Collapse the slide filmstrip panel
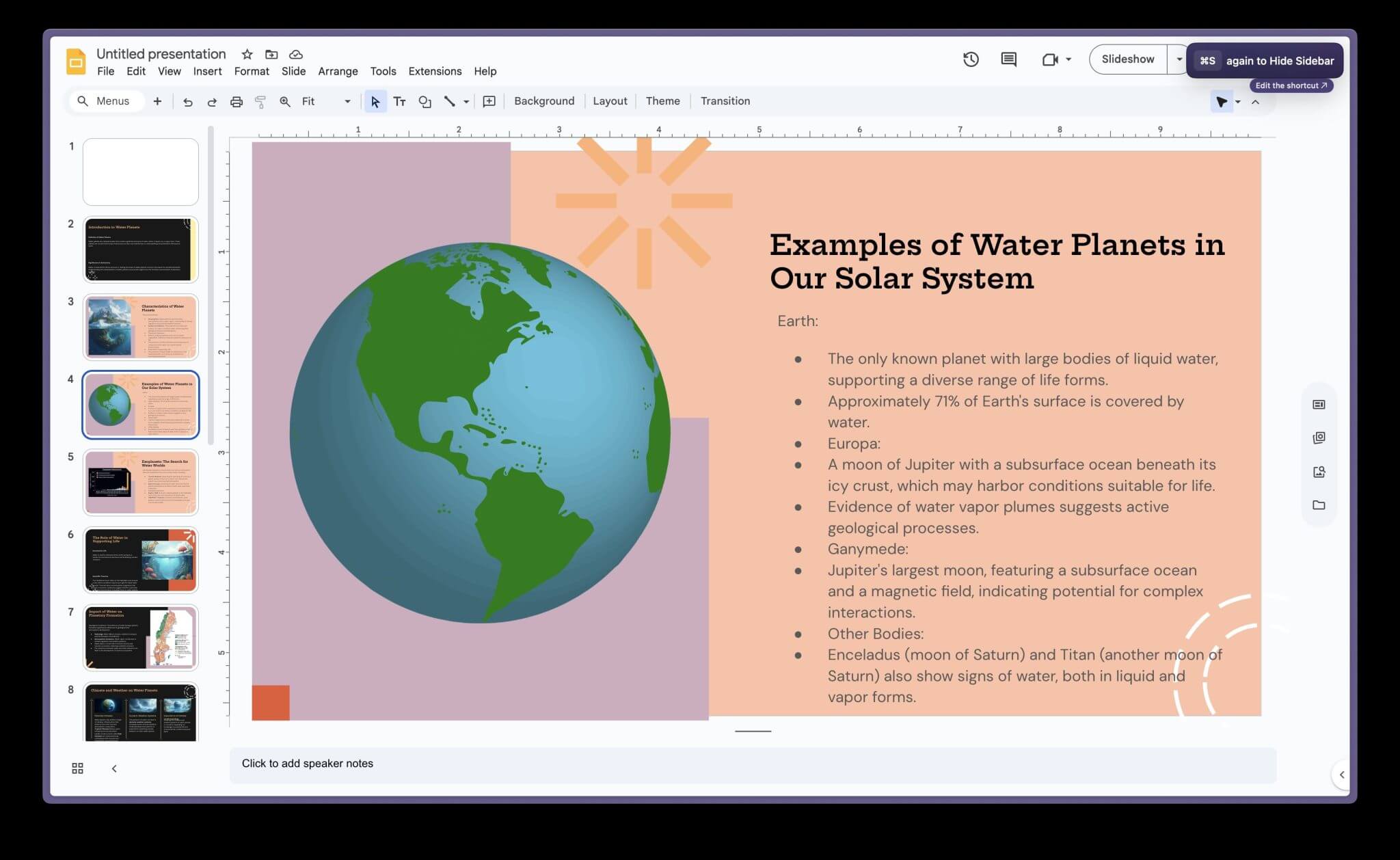The width and height of the screenshot is (1400, 860). [x=114, y=768]
